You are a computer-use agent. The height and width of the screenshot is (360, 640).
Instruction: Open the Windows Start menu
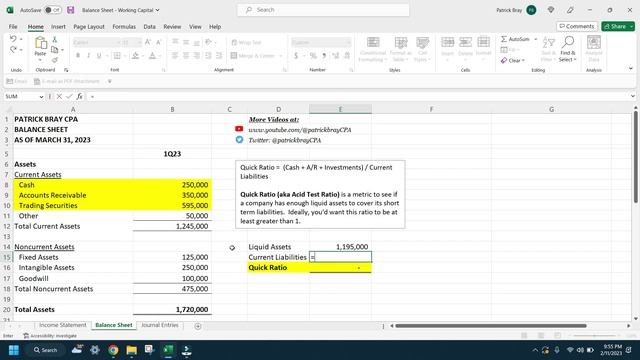[14, 350]
